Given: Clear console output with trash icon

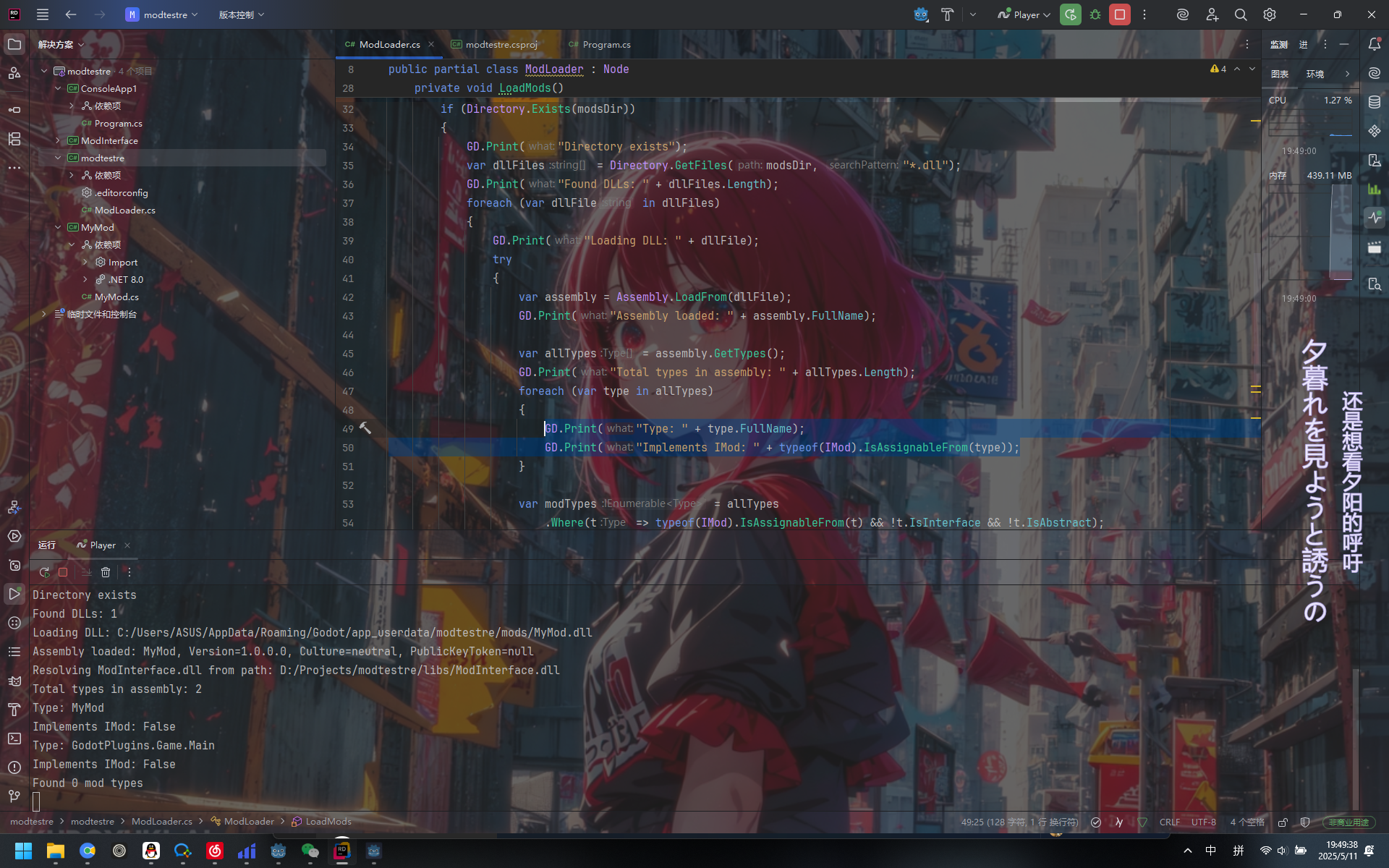Looking at the screenshot, I should (x=106, y=572).
